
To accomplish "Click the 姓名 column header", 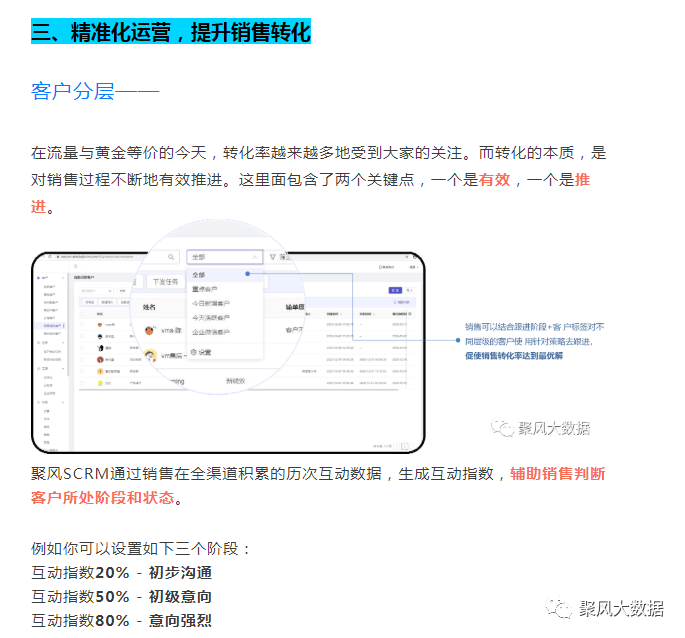I will [149, 307].
